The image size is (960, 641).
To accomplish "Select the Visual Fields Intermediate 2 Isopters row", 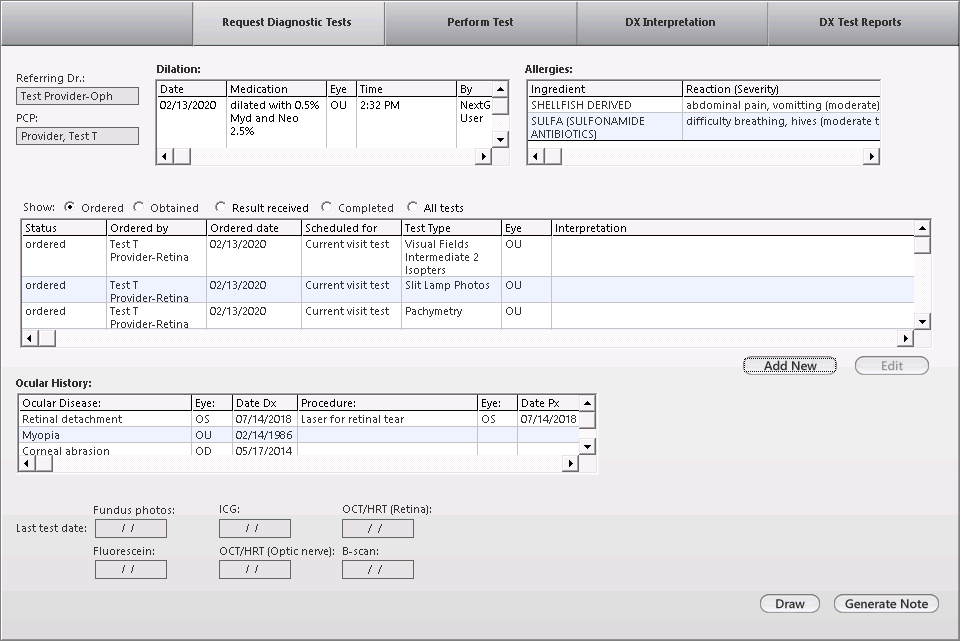I will [468, 257].
